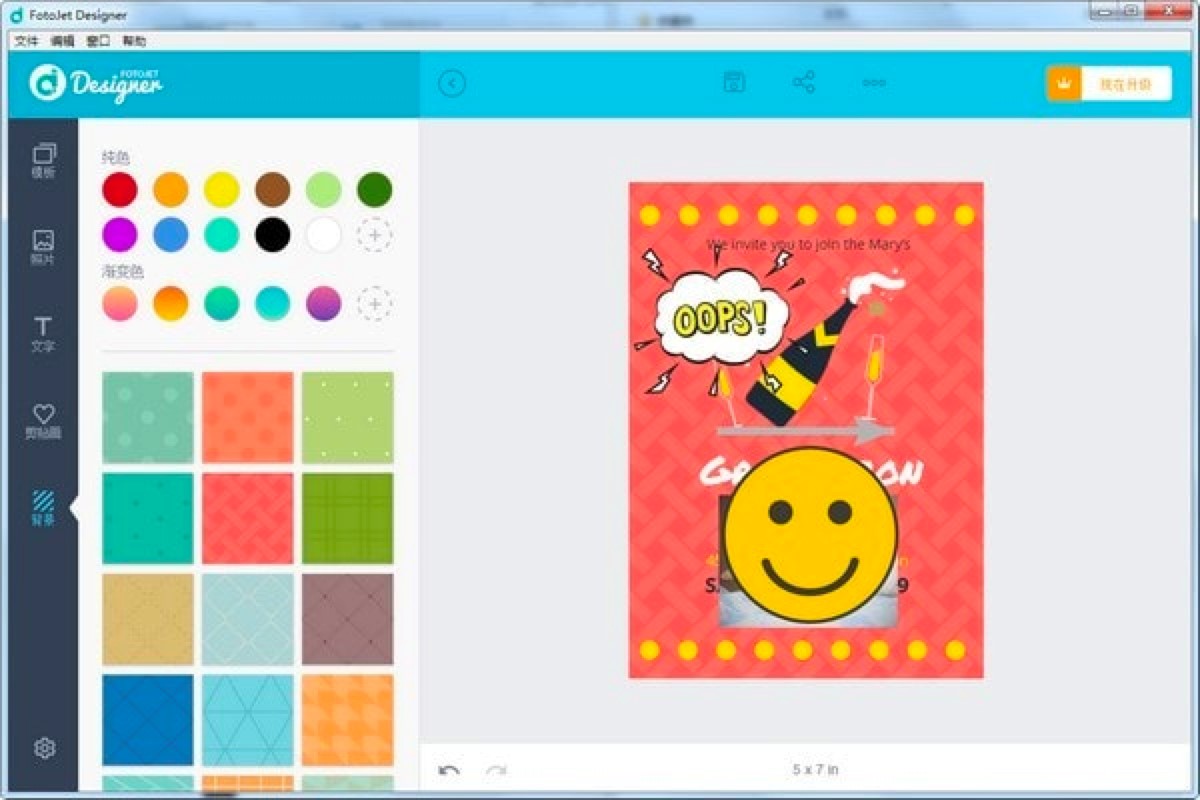Add a custom gradient with the plus circle
Viewport: 1200px width, 800px height.
[375, 305]
